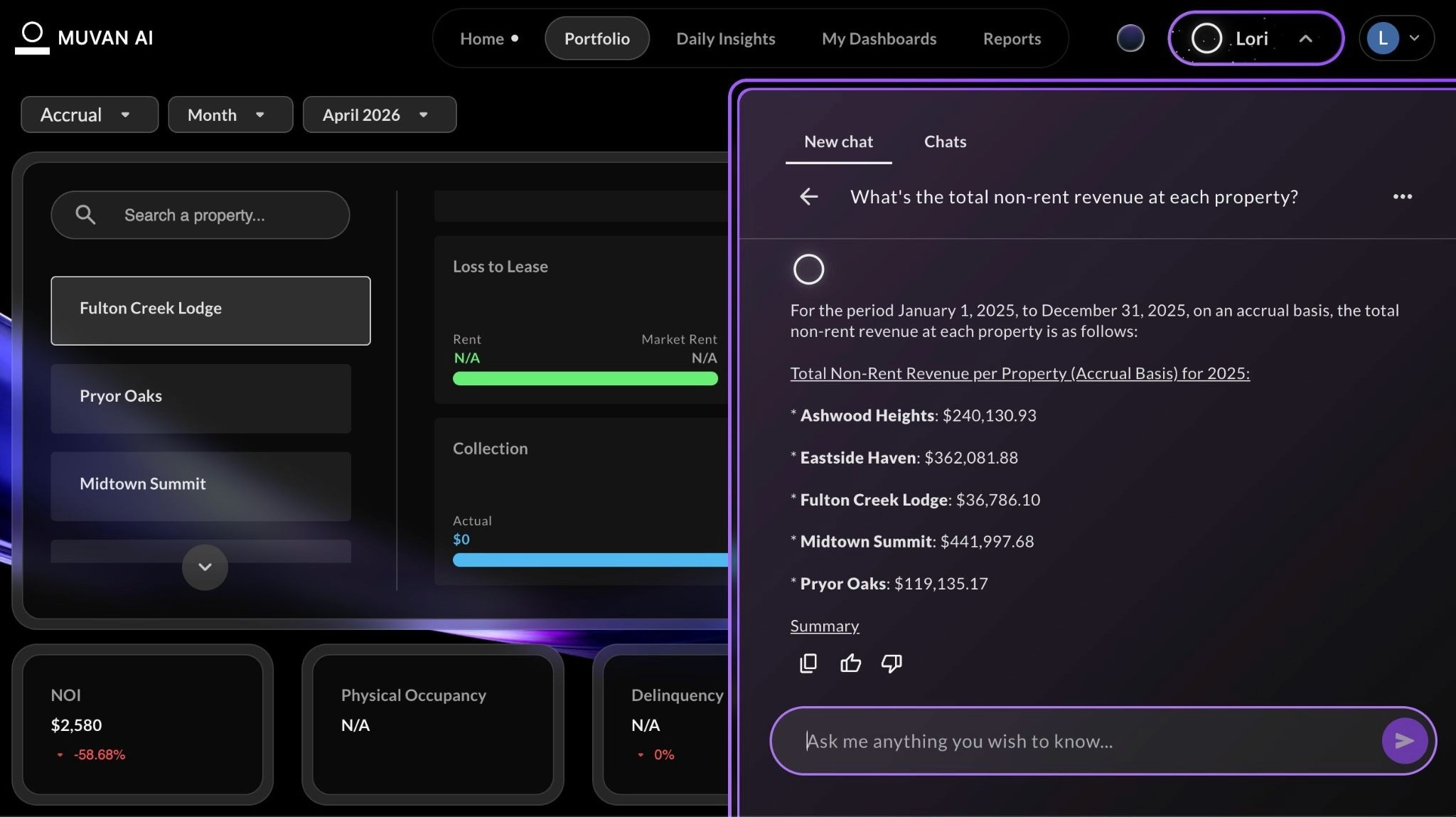
Task: Click the Summary link in response
Action: coord(824,626)
